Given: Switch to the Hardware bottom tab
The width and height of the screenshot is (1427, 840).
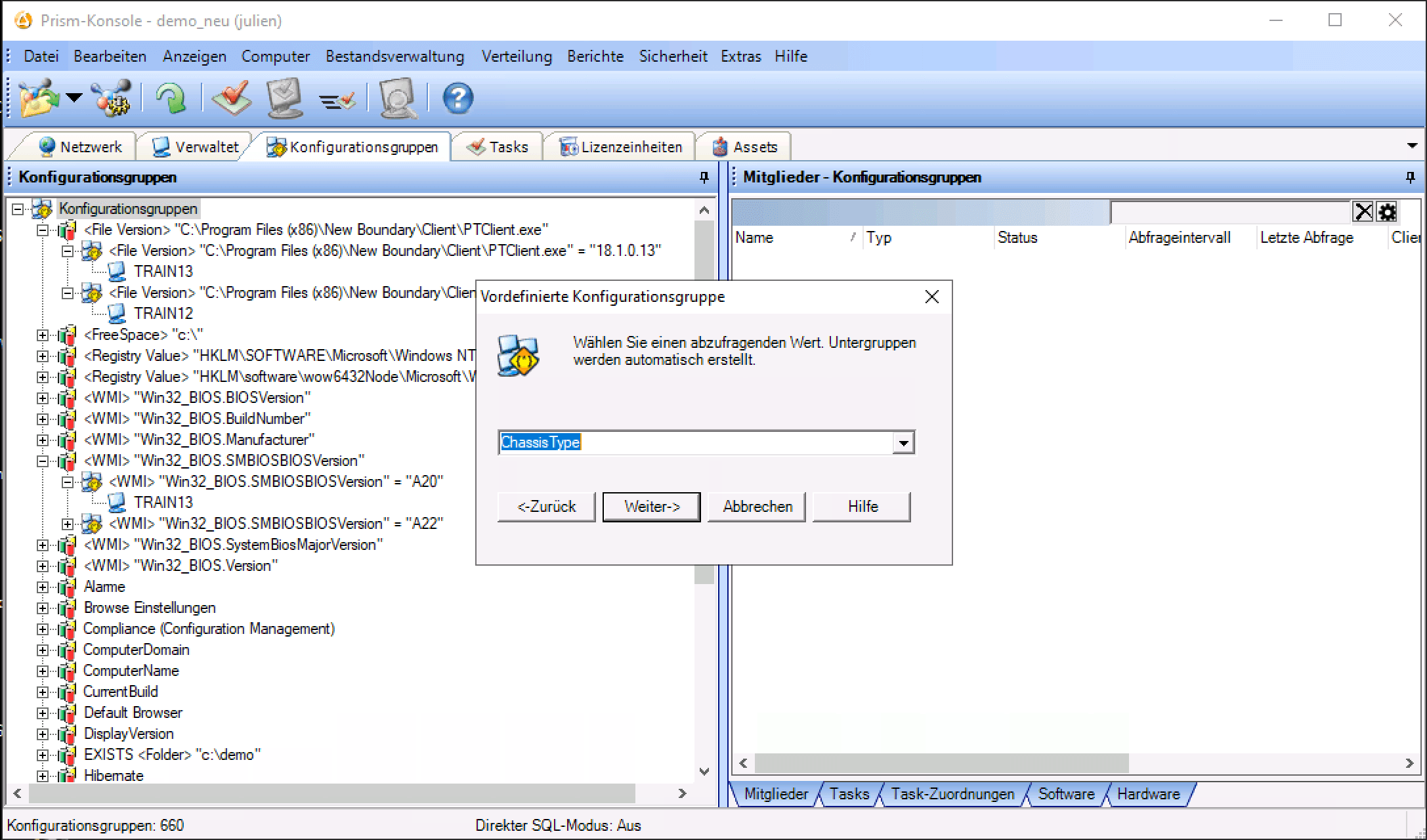Looking at the screenshot, I should click(1148, 794).
